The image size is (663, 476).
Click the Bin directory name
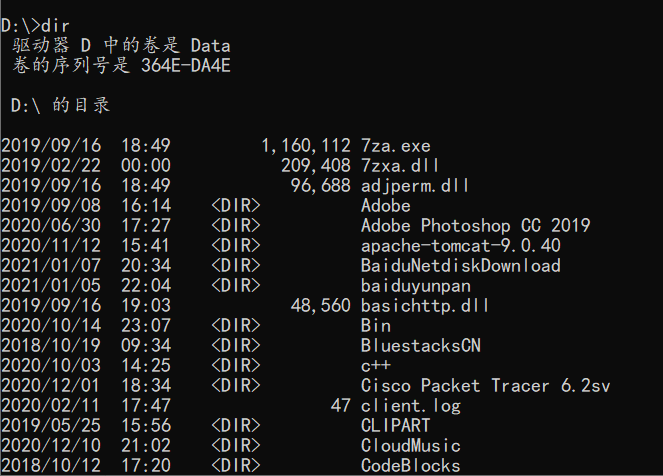point(376,325)
